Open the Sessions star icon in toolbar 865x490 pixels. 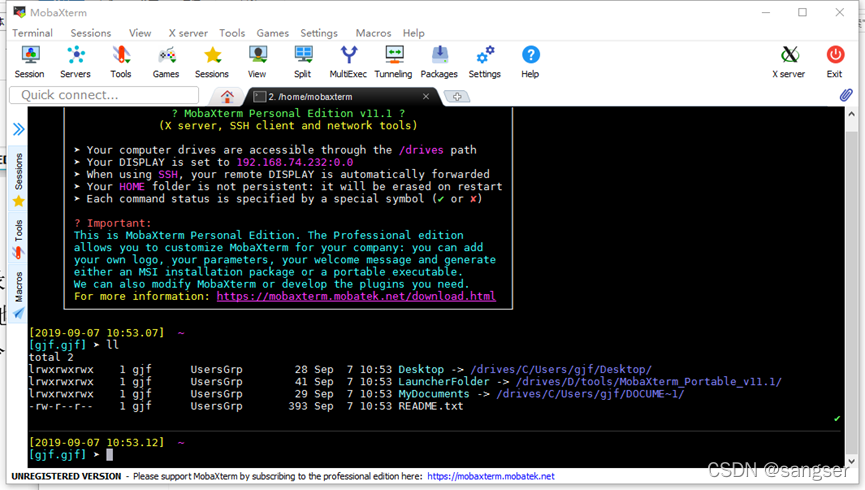coord(212,62)
